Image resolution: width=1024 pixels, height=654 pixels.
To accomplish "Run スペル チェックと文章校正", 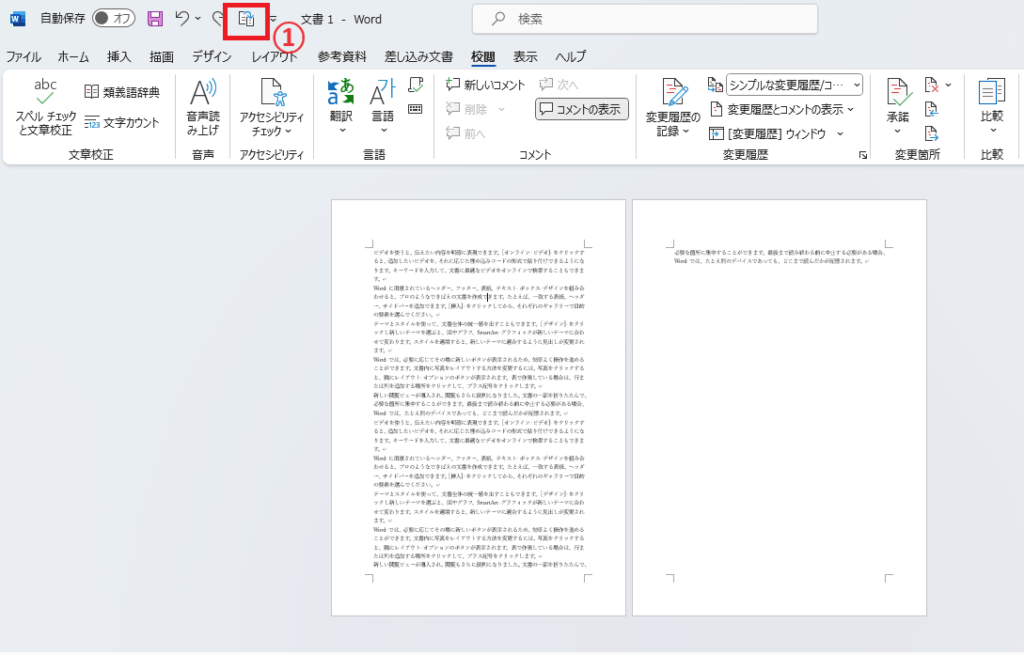I will point(46,107).
